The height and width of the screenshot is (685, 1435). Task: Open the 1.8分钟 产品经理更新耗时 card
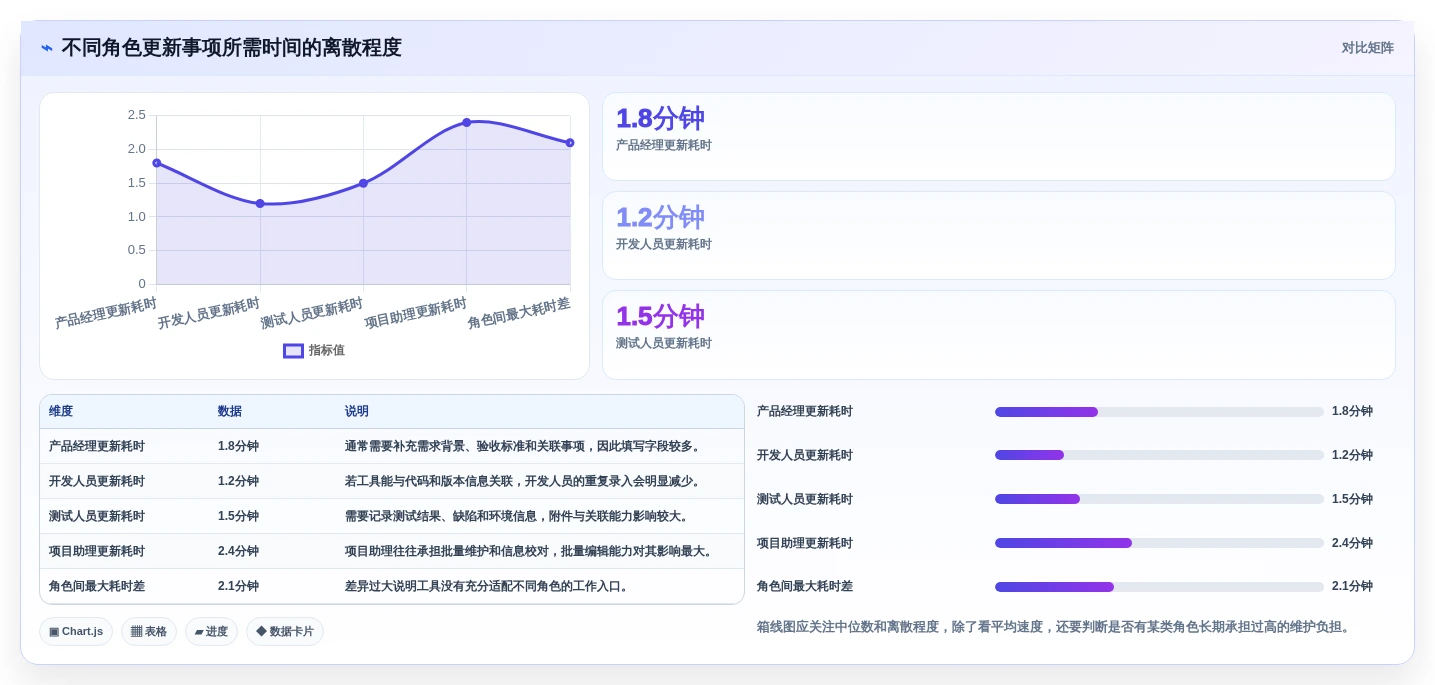[998, 137]
